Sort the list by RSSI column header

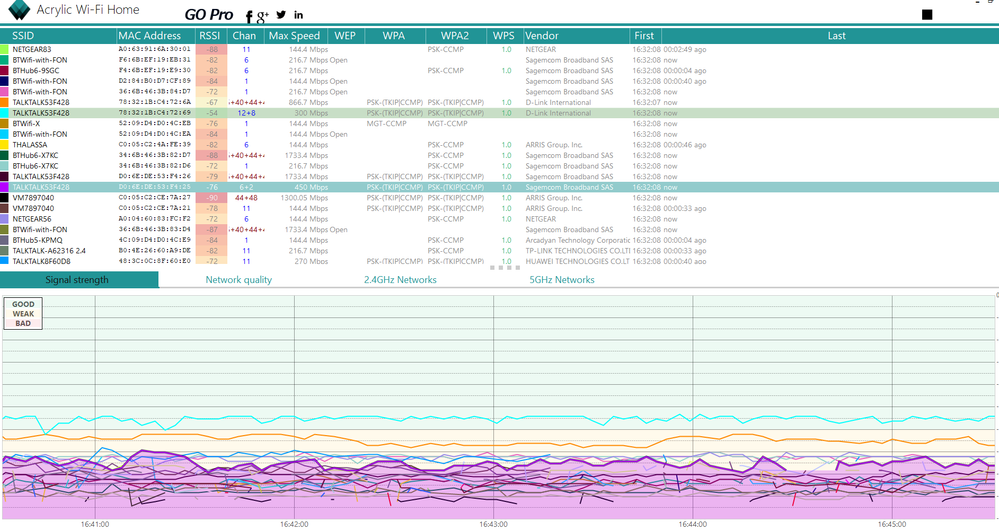coord(209,36)
